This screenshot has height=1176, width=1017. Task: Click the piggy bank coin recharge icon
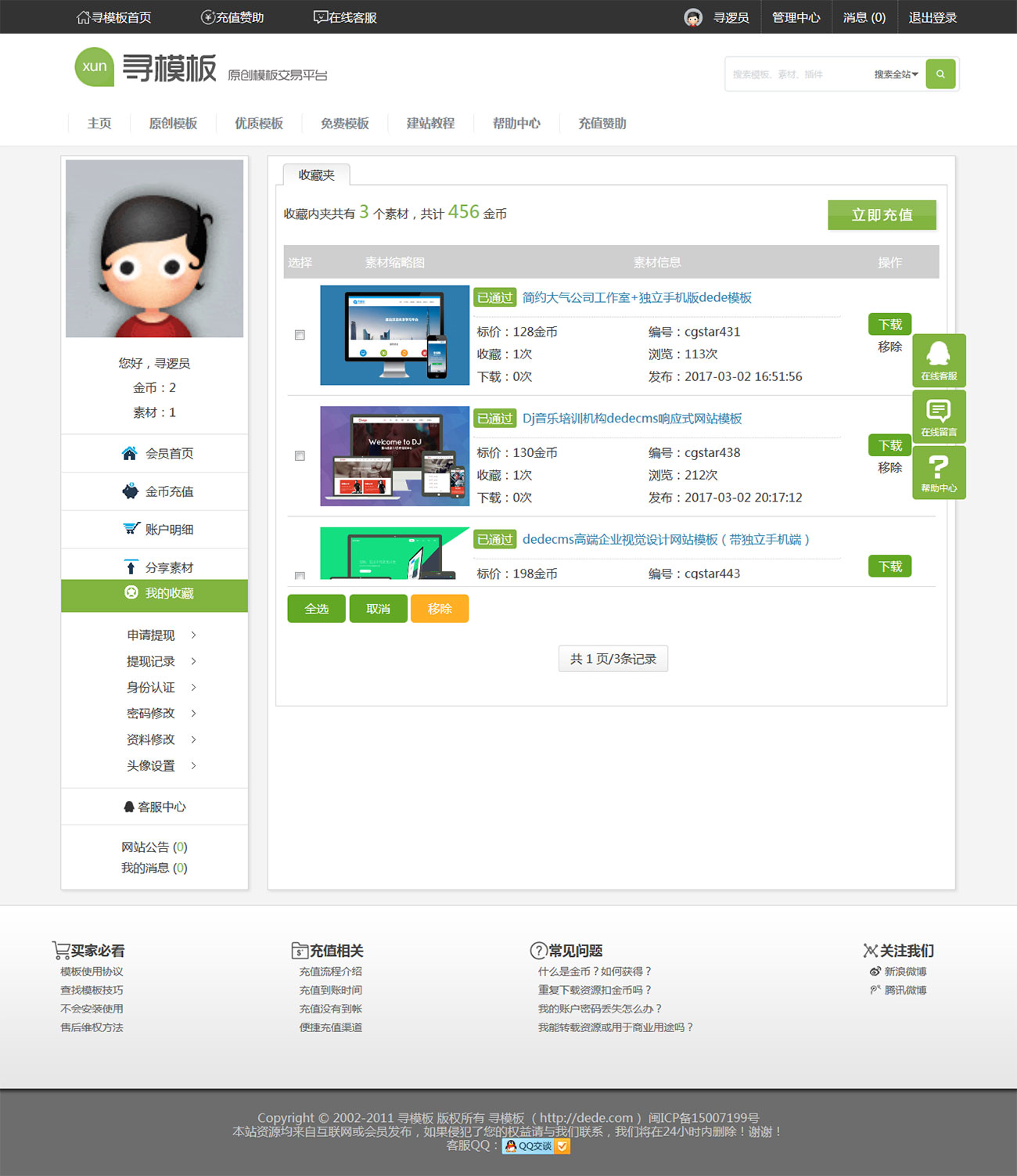pos(130,491)
